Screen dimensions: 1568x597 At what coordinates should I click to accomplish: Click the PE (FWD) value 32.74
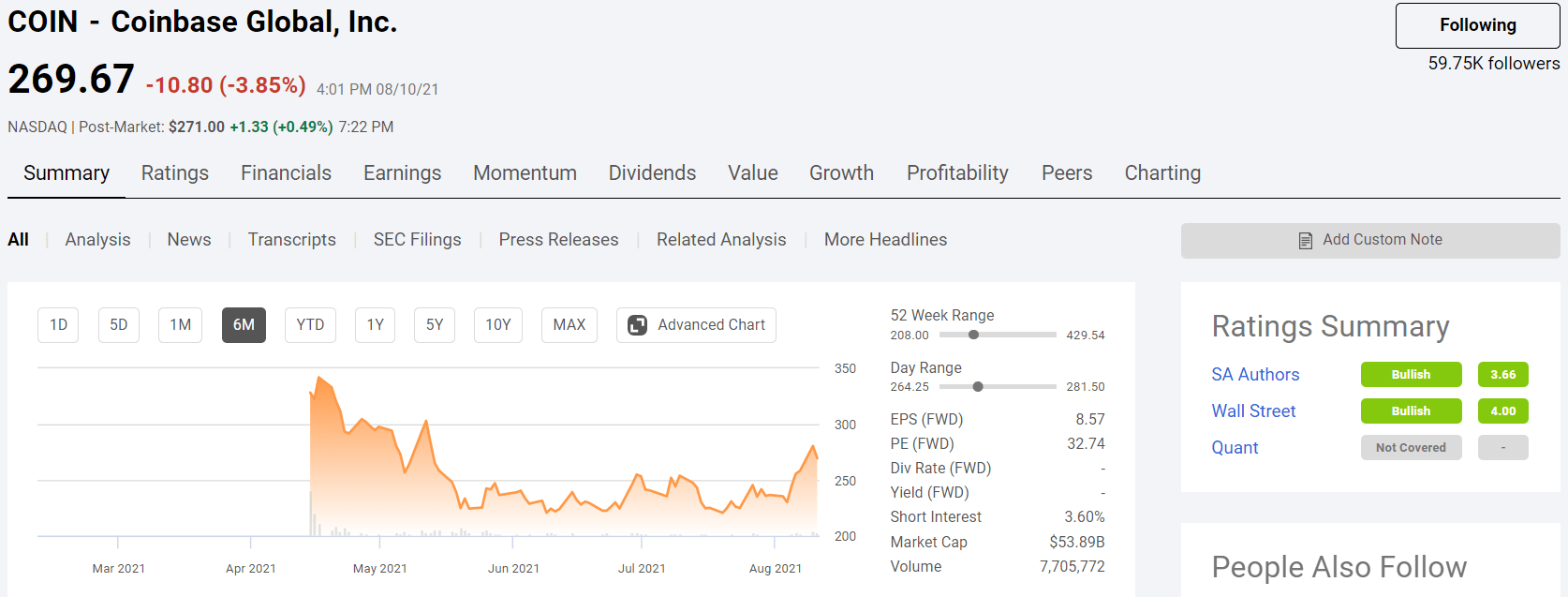pos(1086,444)
